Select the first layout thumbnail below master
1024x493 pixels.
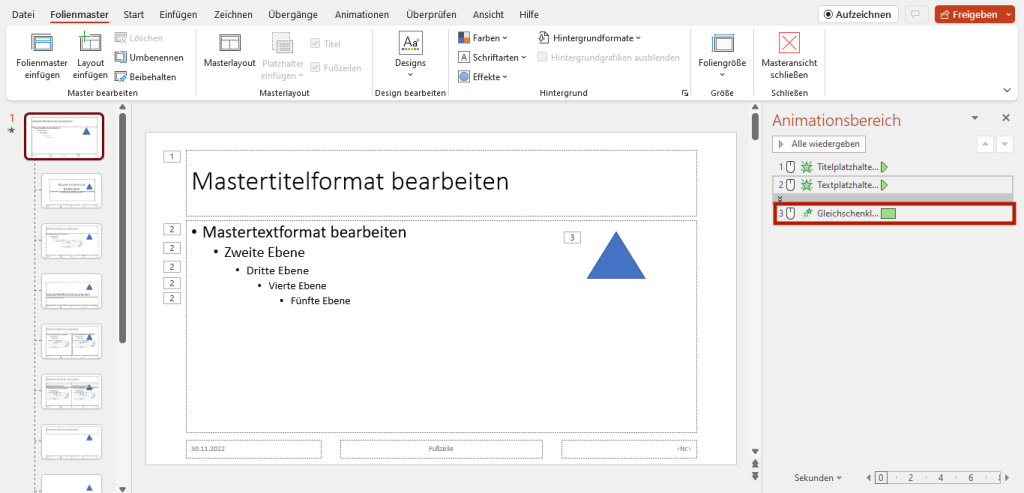72,191
